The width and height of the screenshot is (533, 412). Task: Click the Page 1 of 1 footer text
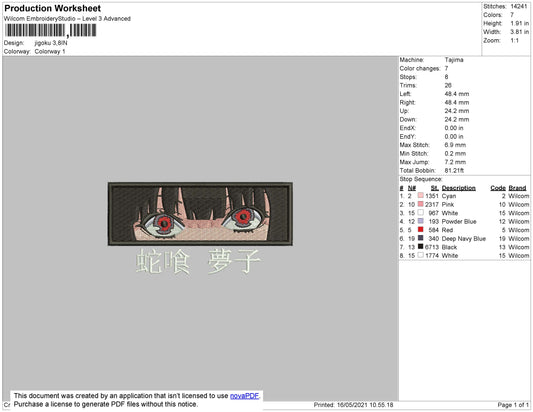click(513, 405)
